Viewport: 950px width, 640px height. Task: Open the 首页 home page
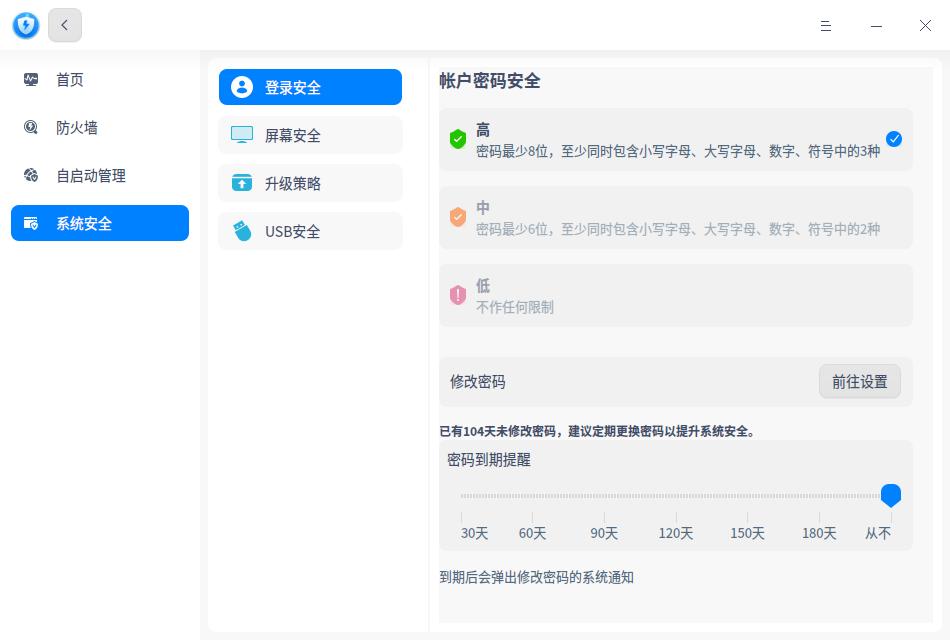(70, 80)
